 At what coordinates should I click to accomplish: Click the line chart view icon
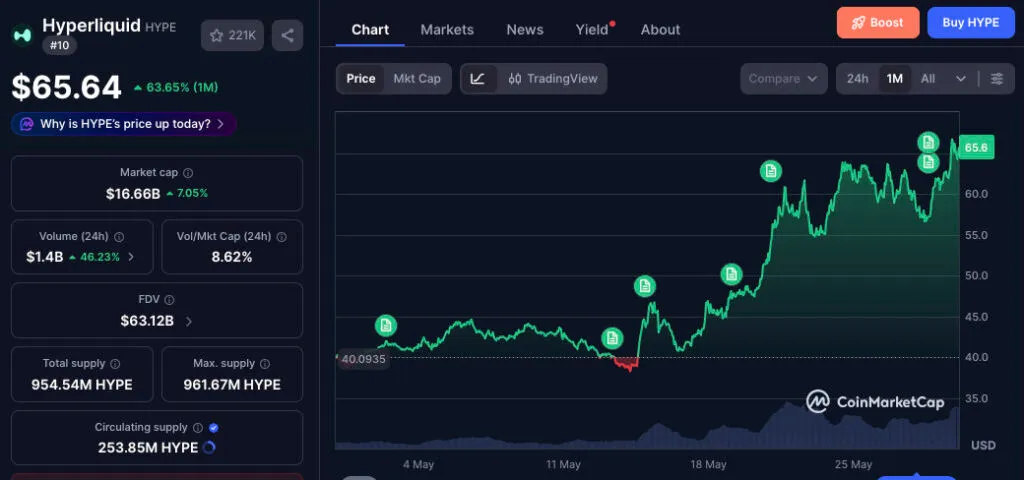pos(478,79)
